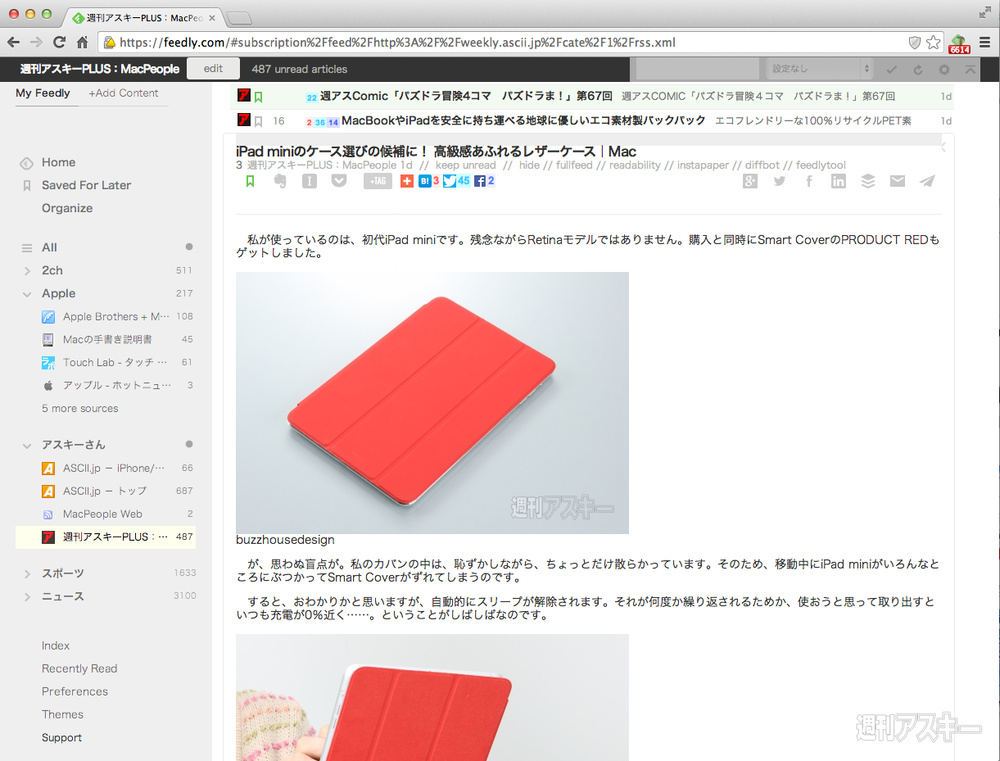Open Home in the sidebar

[x=58, y=162]
